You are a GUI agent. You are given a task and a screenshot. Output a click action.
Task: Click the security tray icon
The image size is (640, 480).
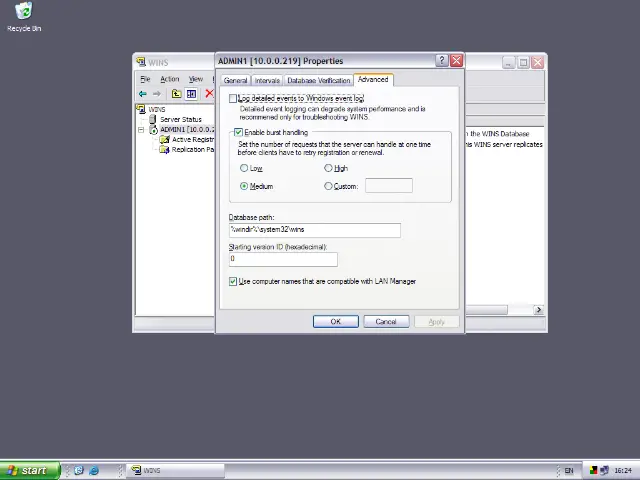tap(593, 471)
